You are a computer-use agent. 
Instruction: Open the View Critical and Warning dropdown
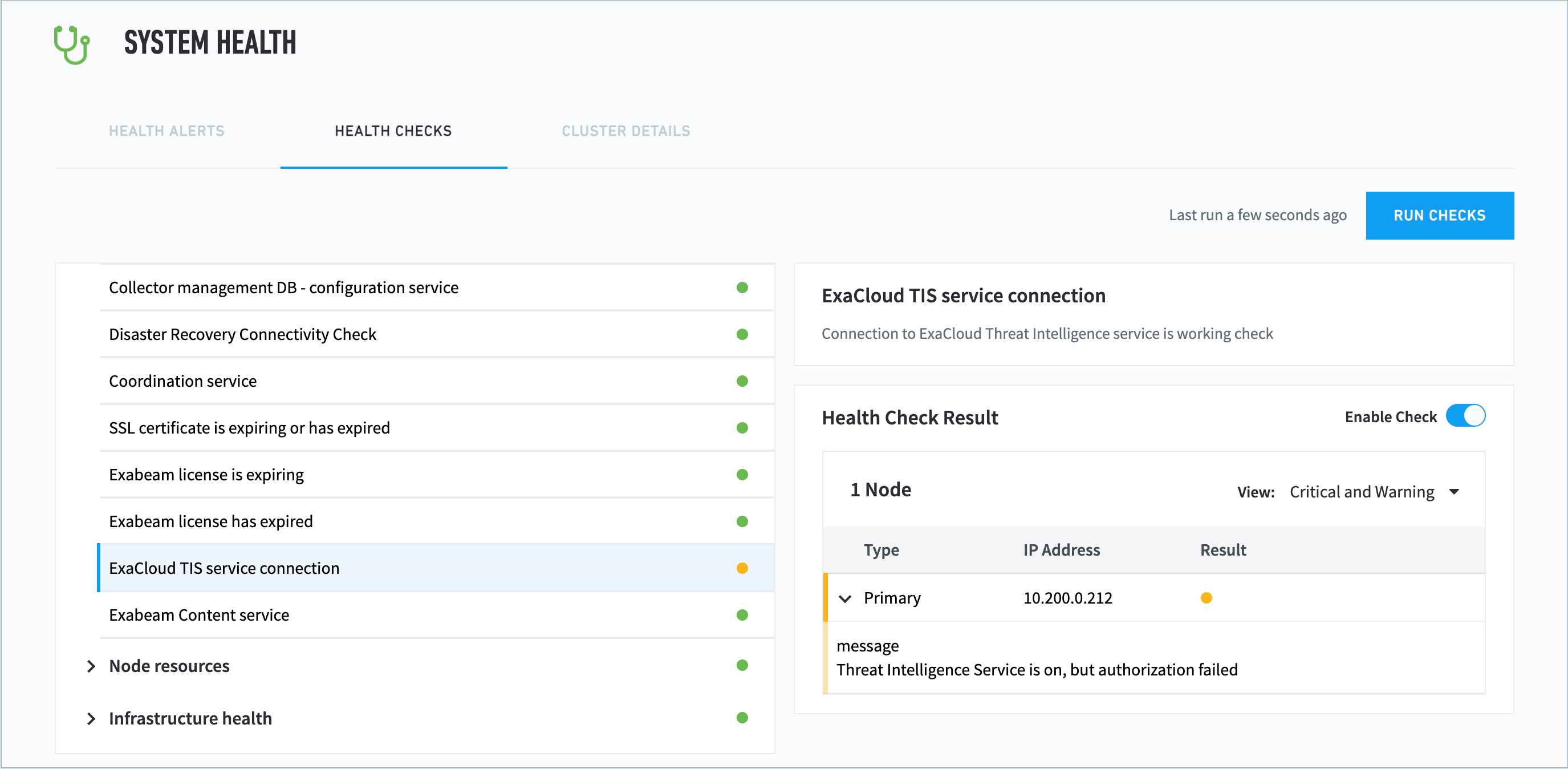pos(1375,491)
